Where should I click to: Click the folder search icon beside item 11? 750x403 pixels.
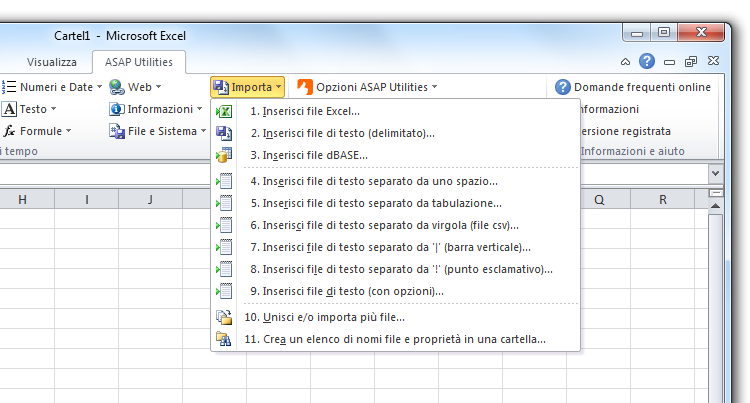click(224, 339)
